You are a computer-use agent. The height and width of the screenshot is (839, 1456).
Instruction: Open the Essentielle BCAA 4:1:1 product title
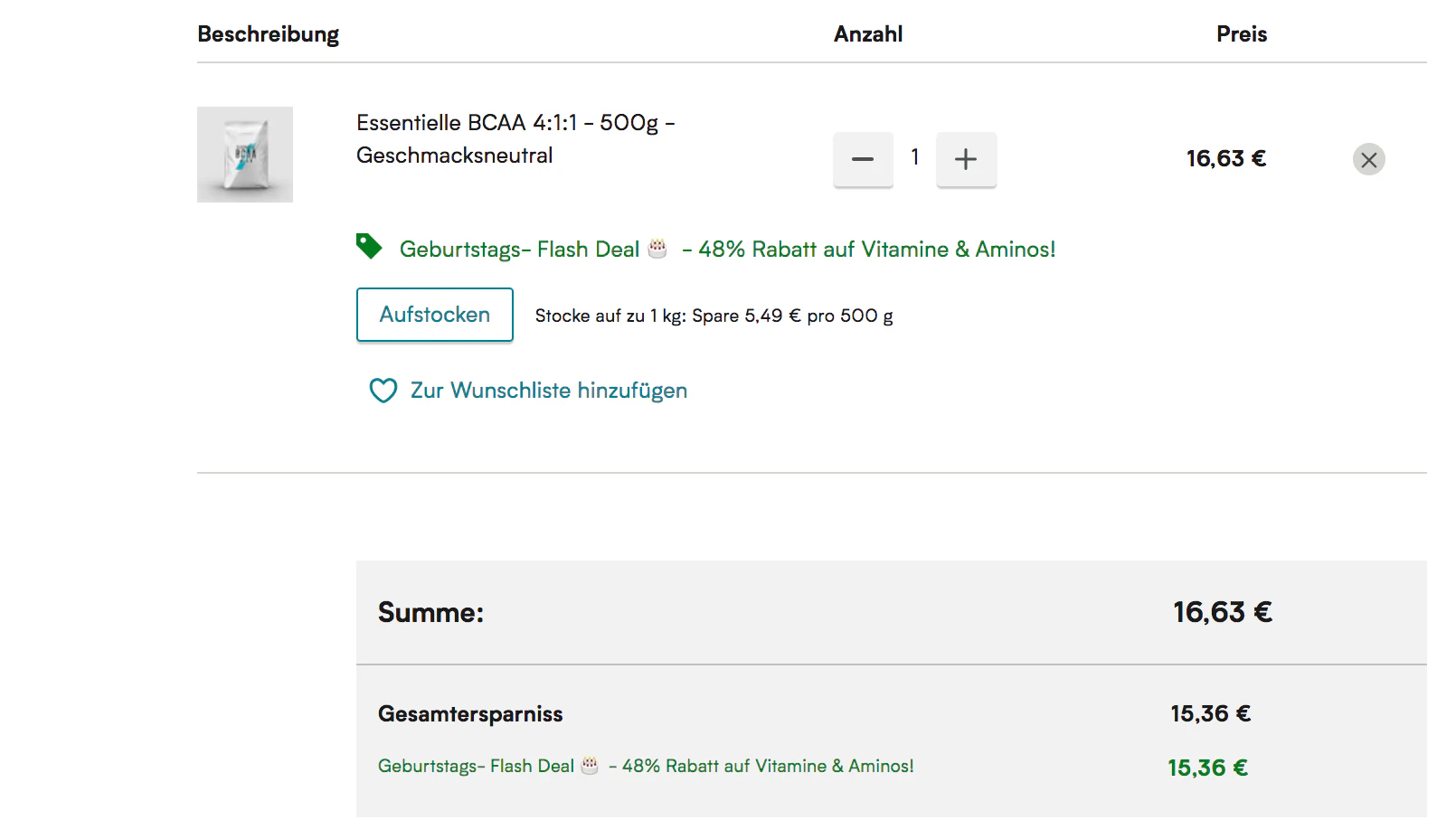(x=515, y=138)
